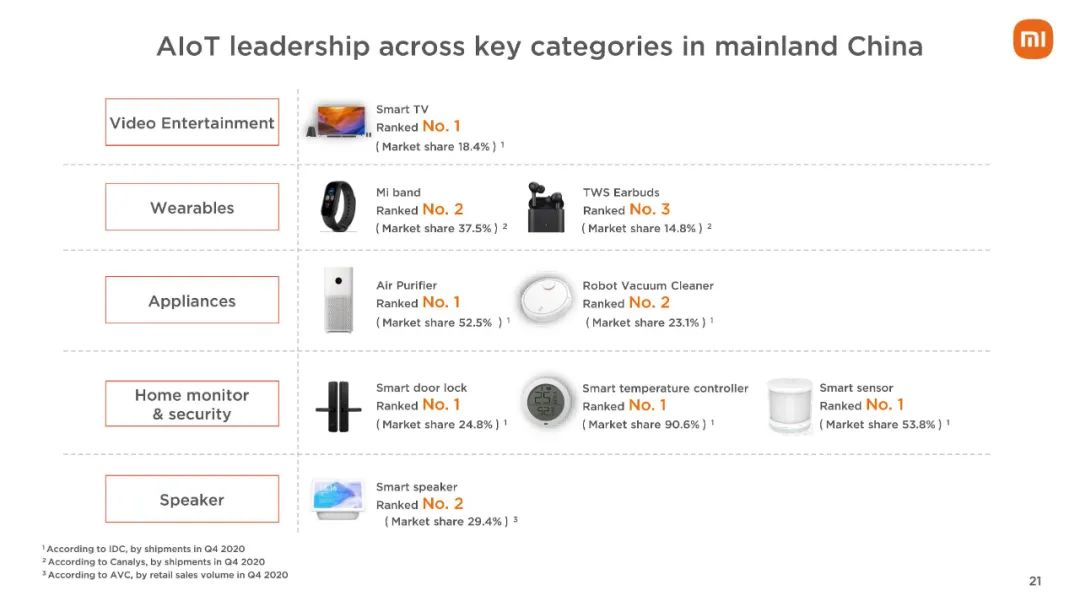Screen dimensions: 1080x607
Task: Select the Appliances category box
Action: pyautogui.click(x=192, y=300)
